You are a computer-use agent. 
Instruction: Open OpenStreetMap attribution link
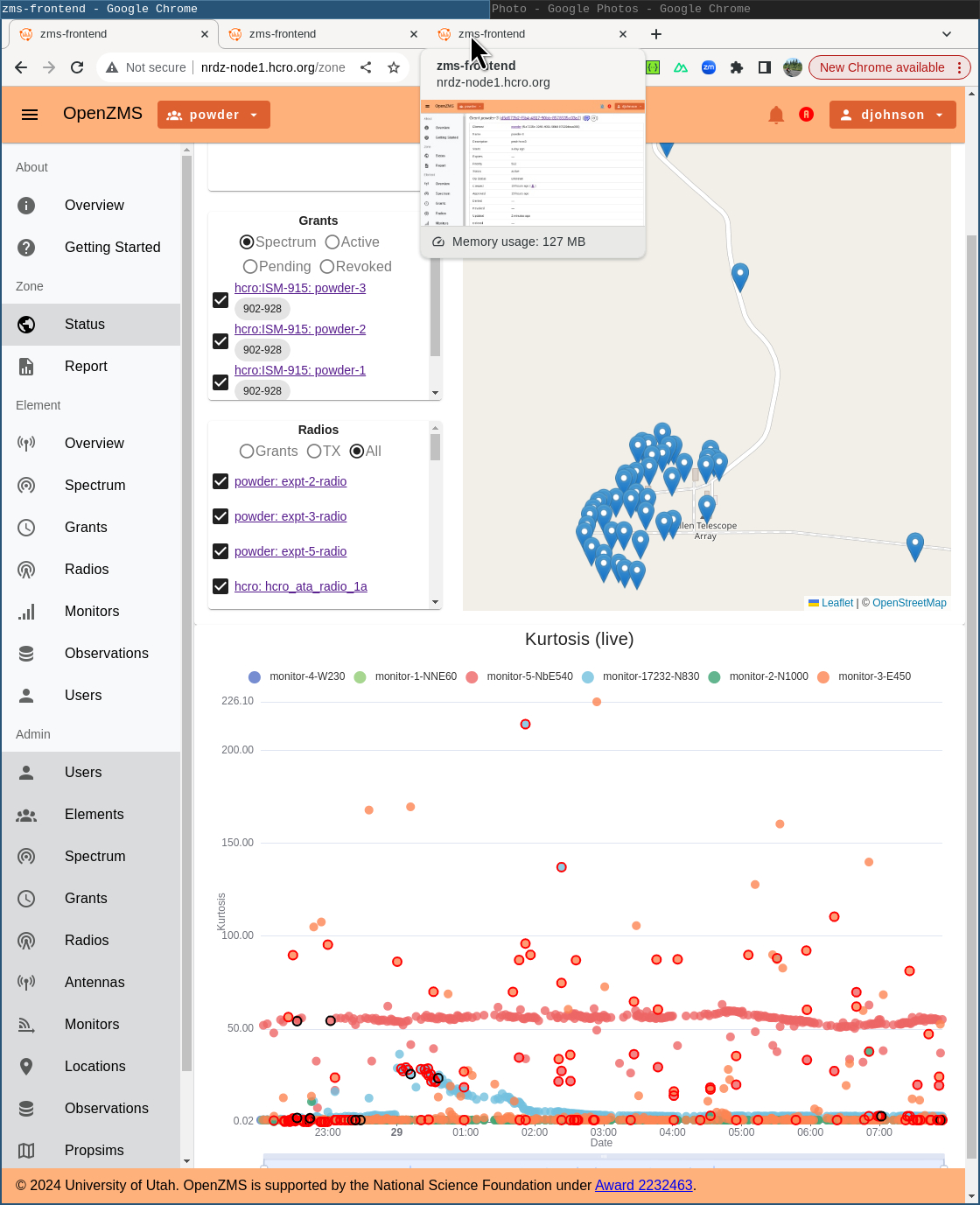coord(909,603)
